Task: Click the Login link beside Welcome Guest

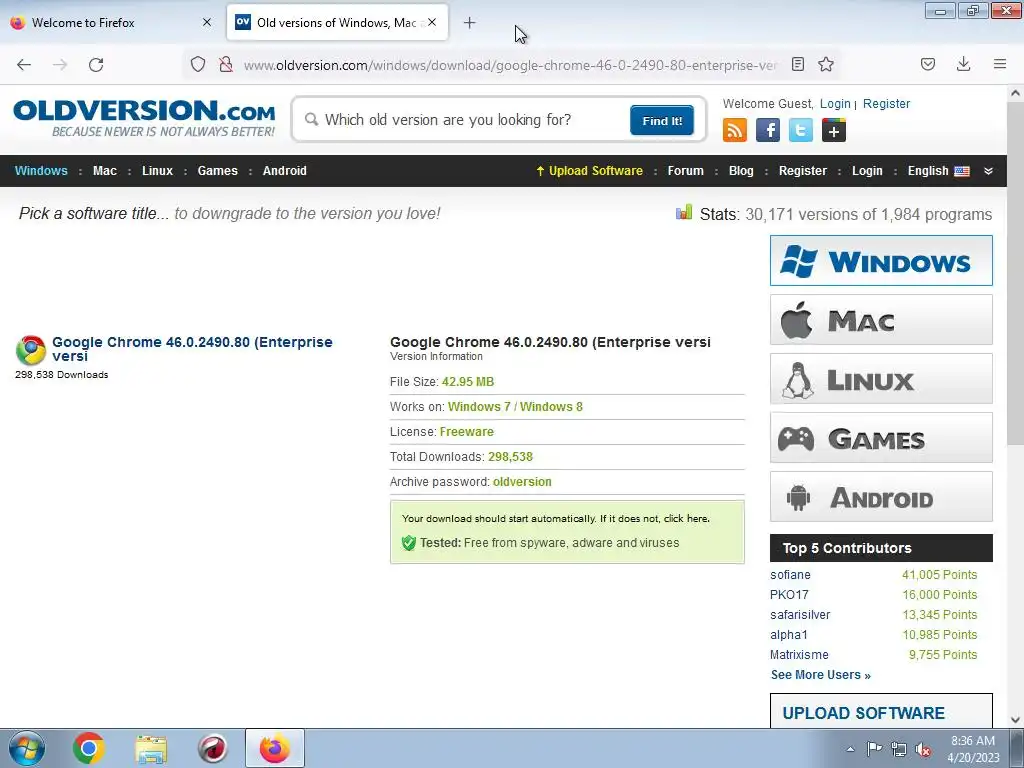Action: [x=835, y=104]
